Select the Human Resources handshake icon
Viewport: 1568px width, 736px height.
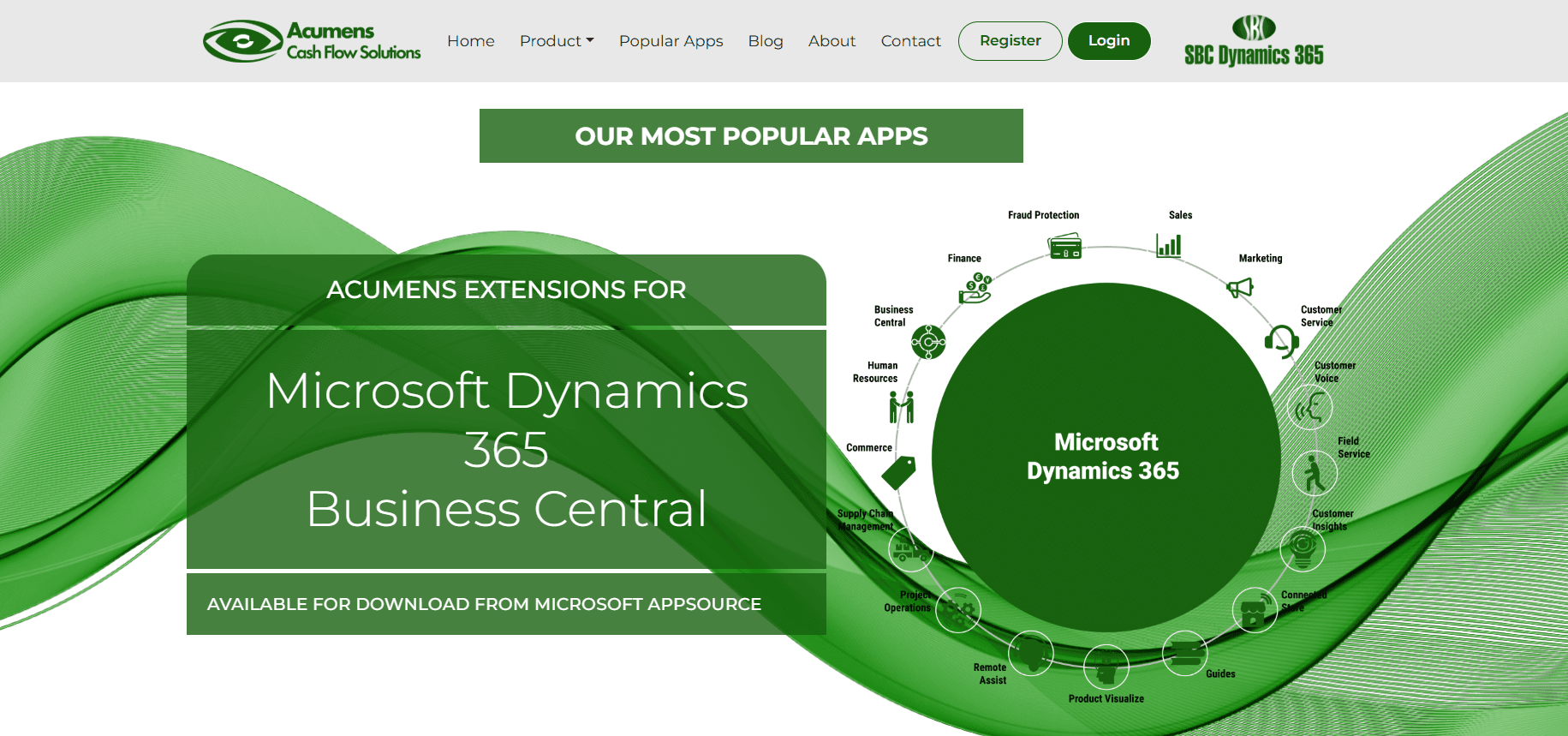(902, 407)
